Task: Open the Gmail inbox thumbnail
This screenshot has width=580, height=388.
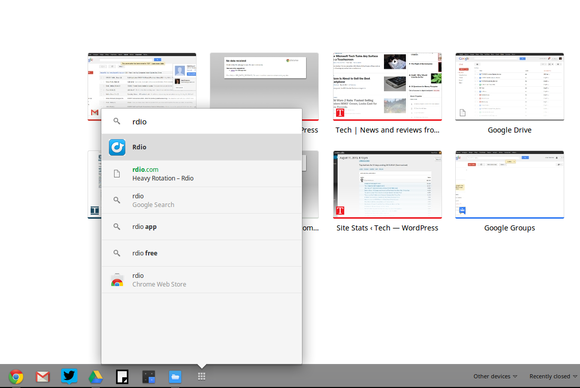Action: coord(142,80)
